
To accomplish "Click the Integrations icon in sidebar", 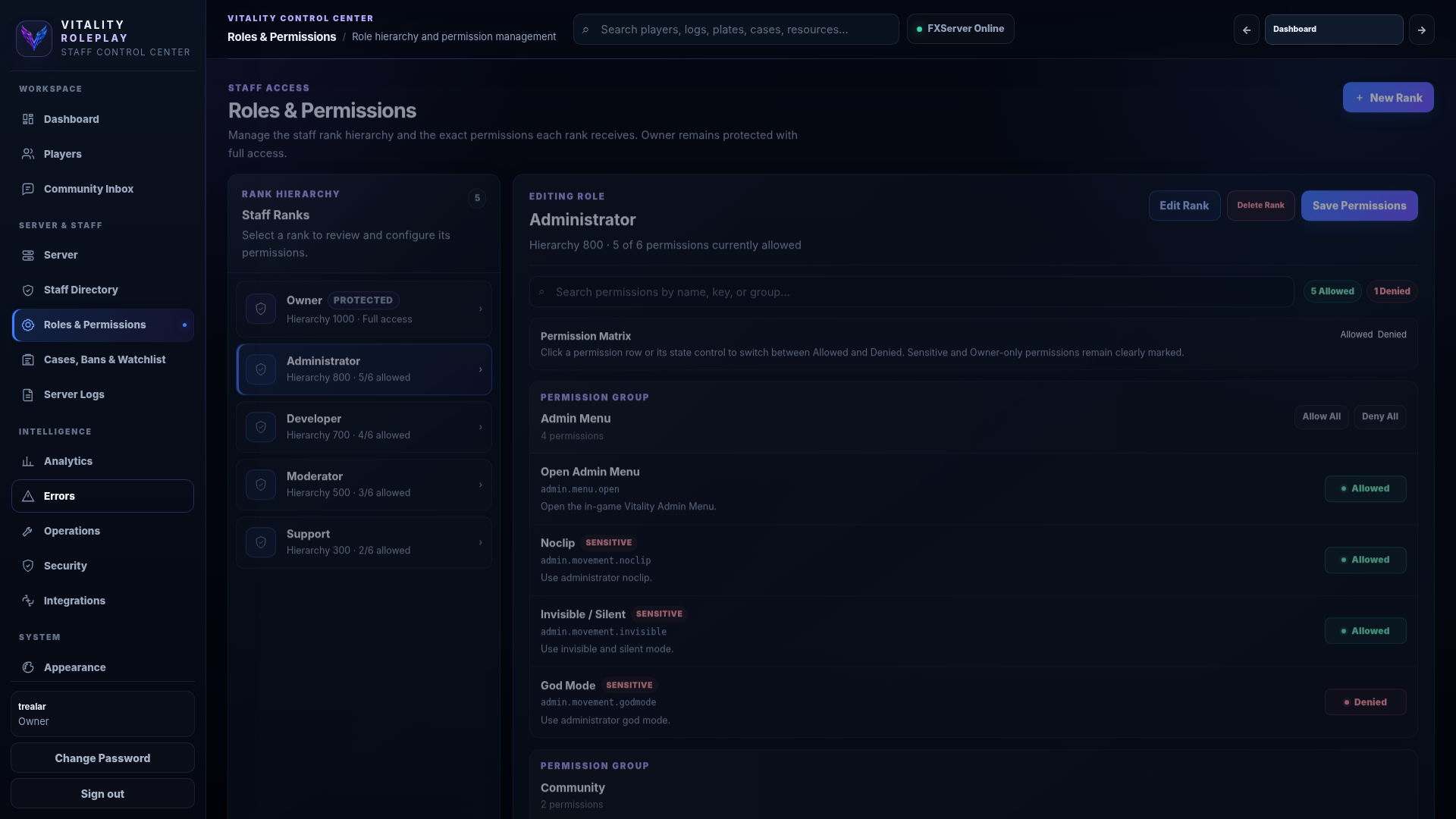I will pyautogui.click(x=28, y=601).
